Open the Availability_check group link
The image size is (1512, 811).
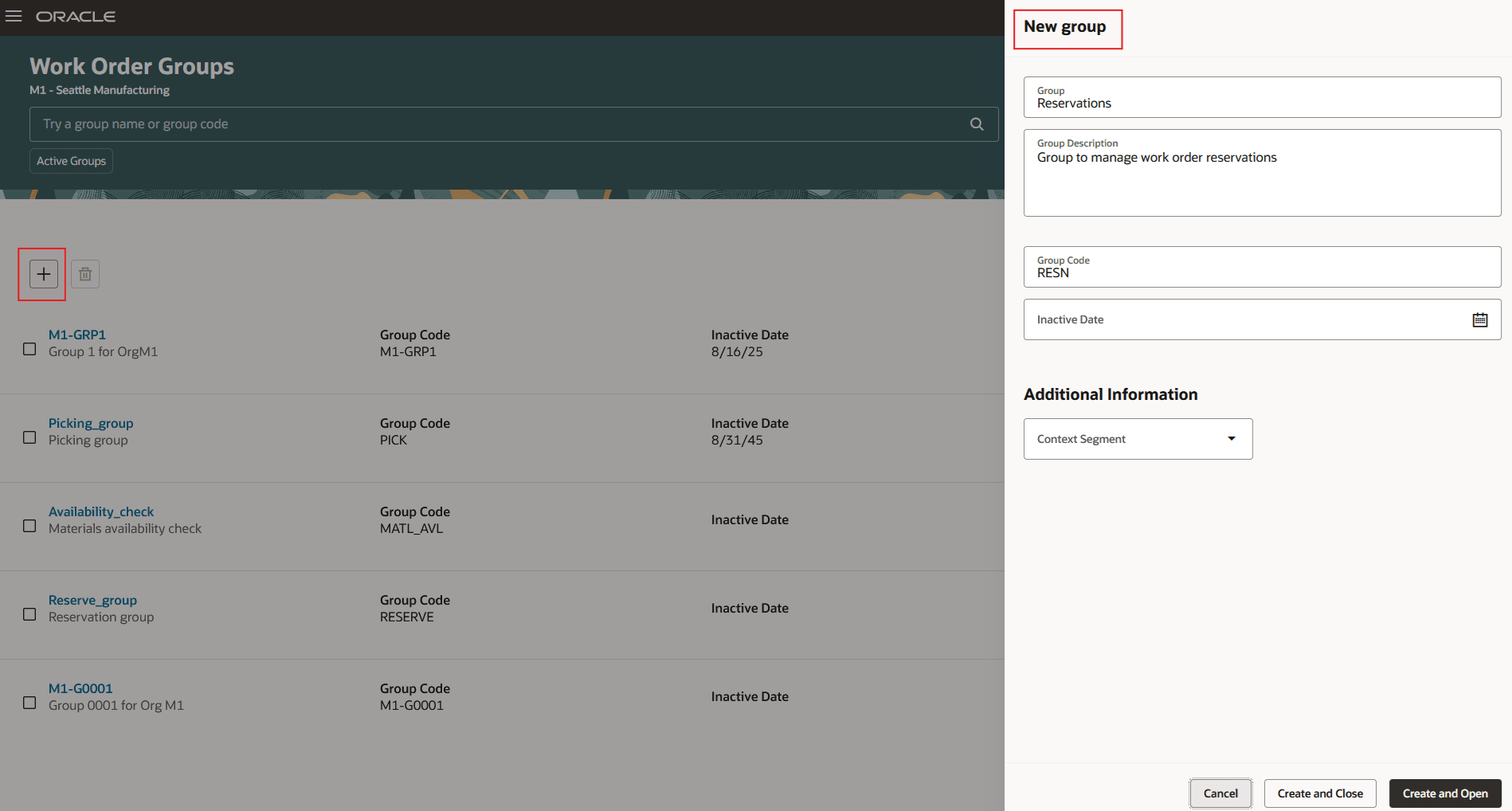click(101, 511)
